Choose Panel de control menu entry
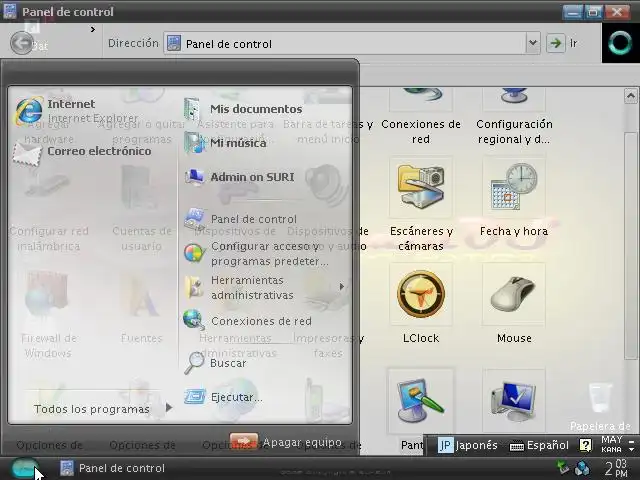 [x=253, y=219]
